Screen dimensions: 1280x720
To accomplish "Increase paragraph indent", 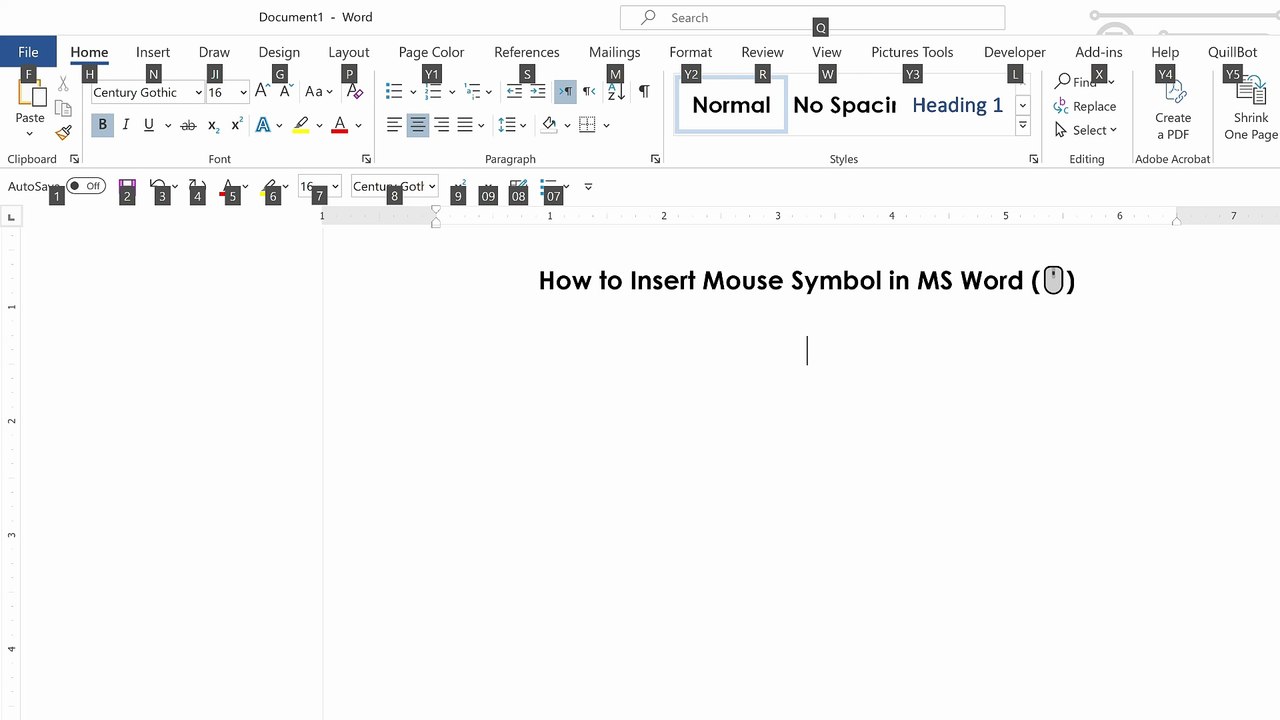I will tap(538, 91).
